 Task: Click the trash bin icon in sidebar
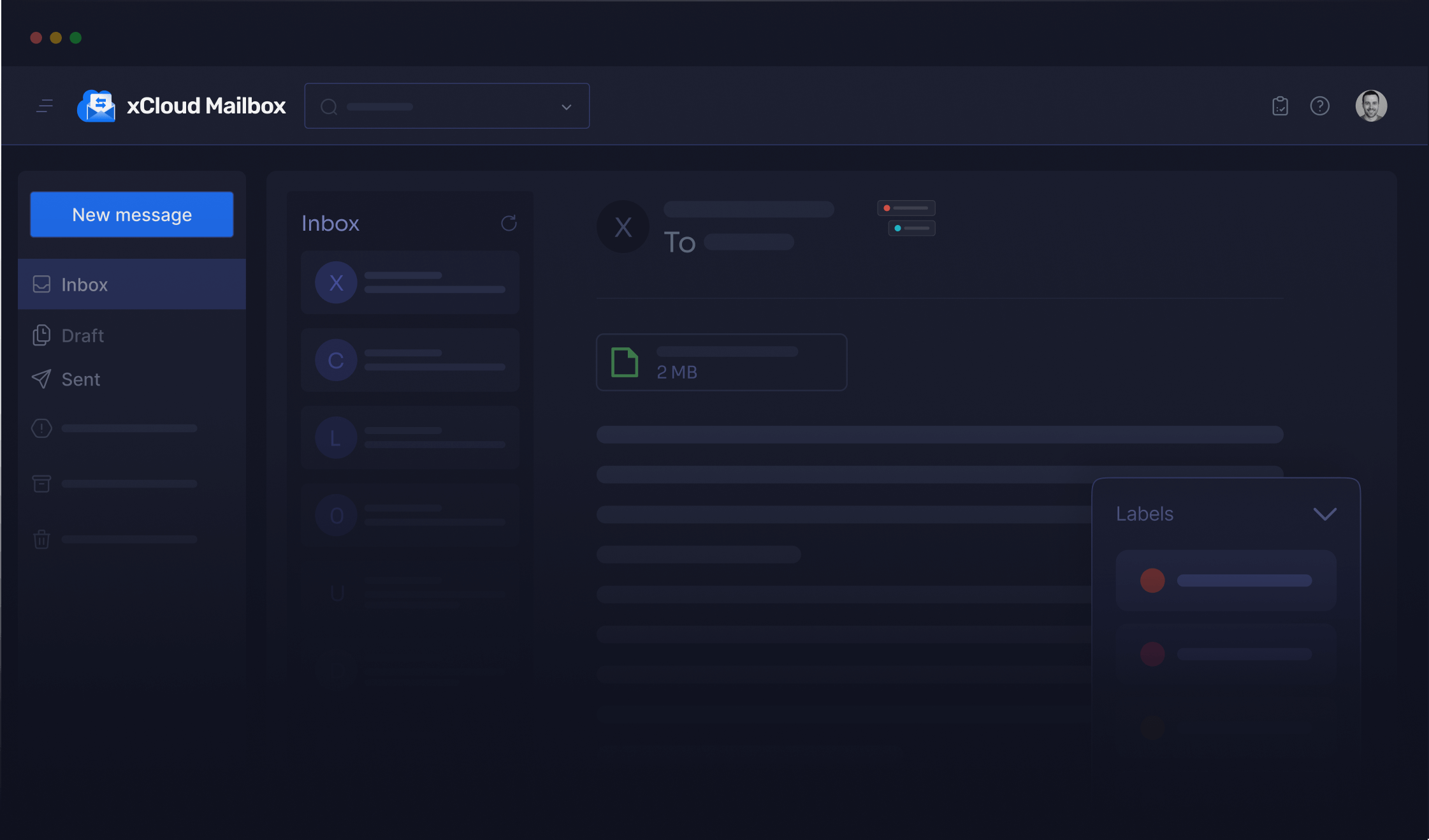coord(41,539)
